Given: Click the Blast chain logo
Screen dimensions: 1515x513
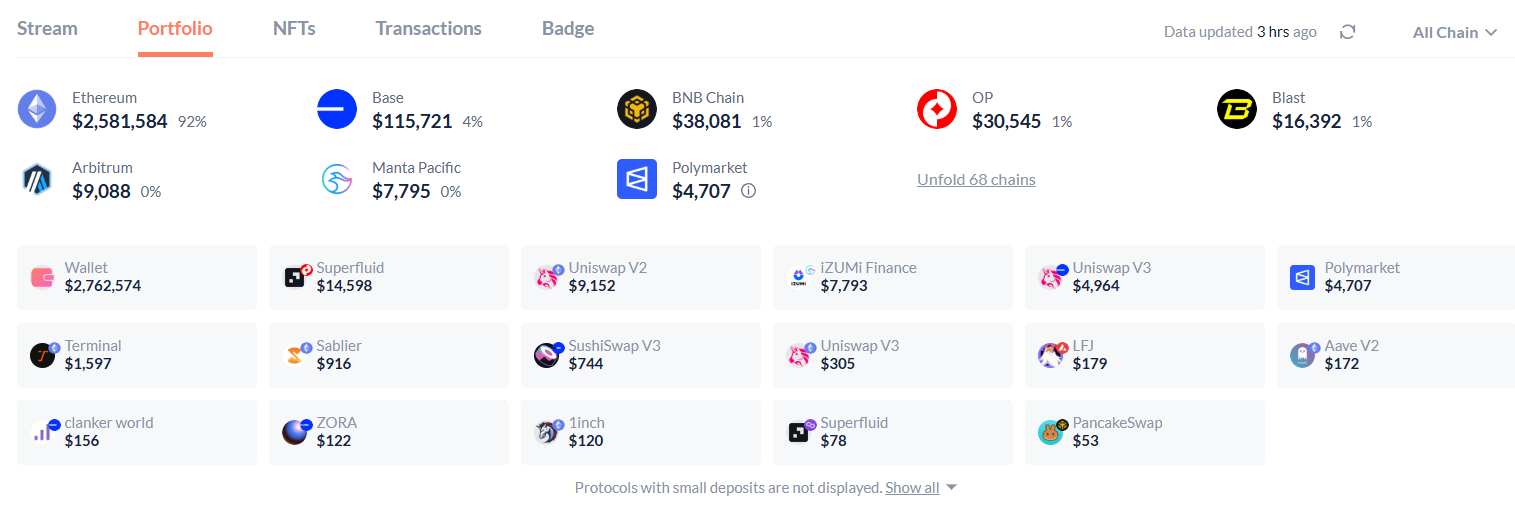Looking at the screenshot, I should coord(1237,109).
